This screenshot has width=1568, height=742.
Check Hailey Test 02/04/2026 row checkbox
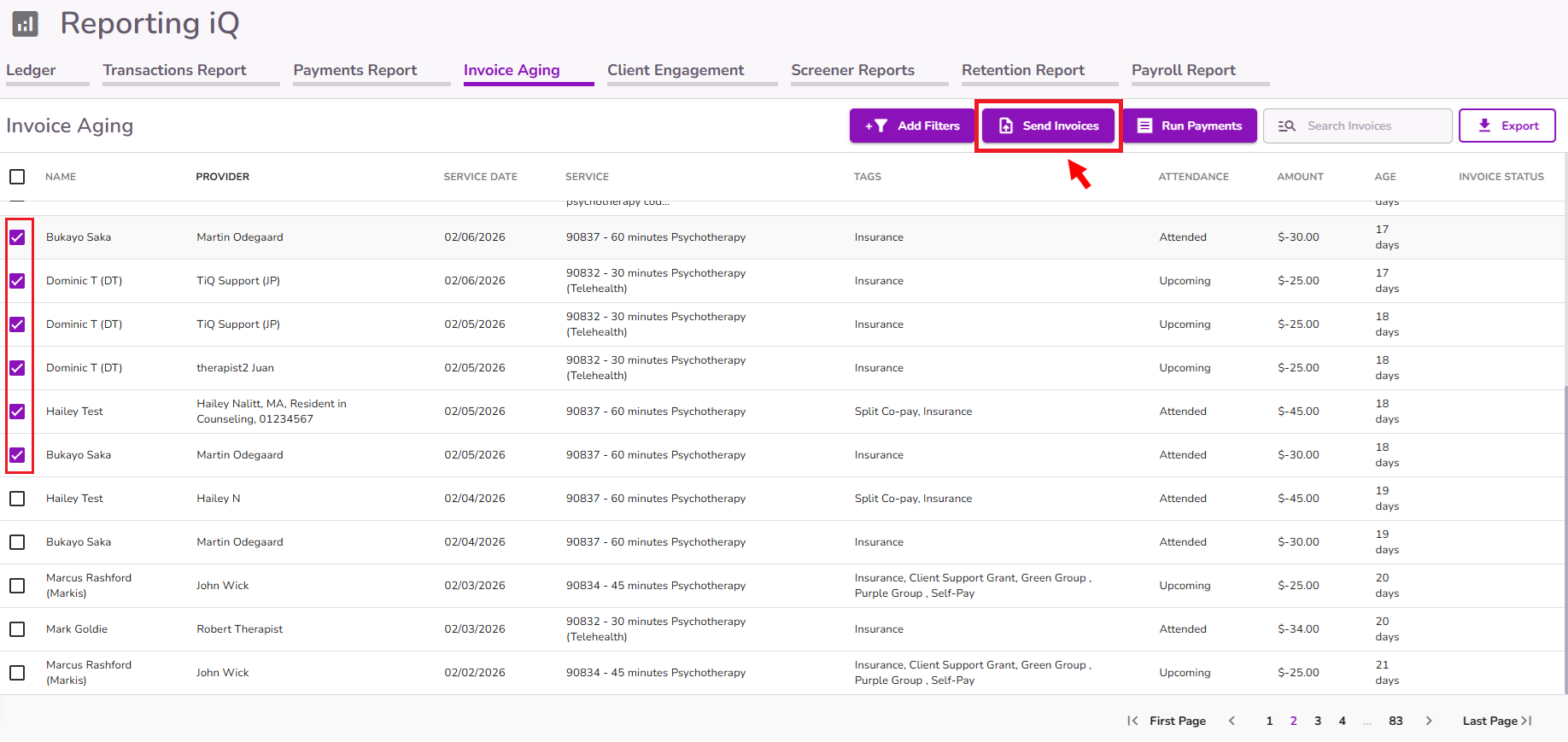click(x=17, y=499)
